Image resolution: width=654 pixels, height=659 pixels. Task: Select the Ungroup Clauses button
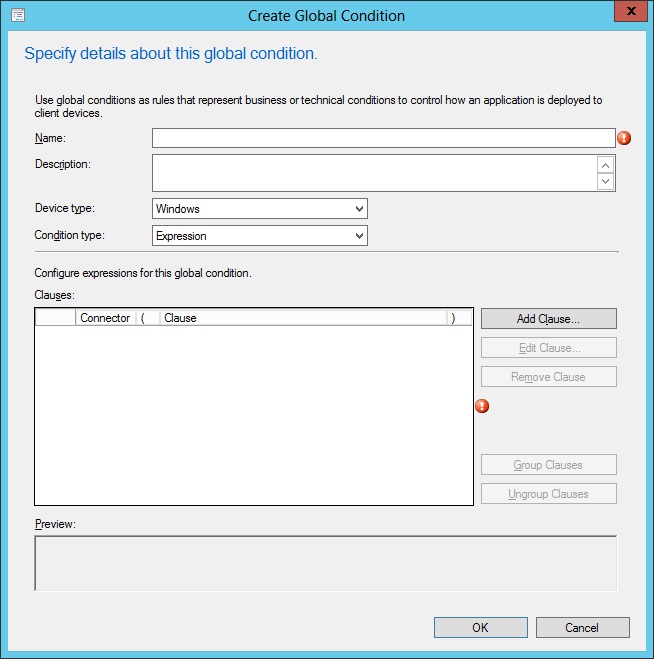coord(548,494)
